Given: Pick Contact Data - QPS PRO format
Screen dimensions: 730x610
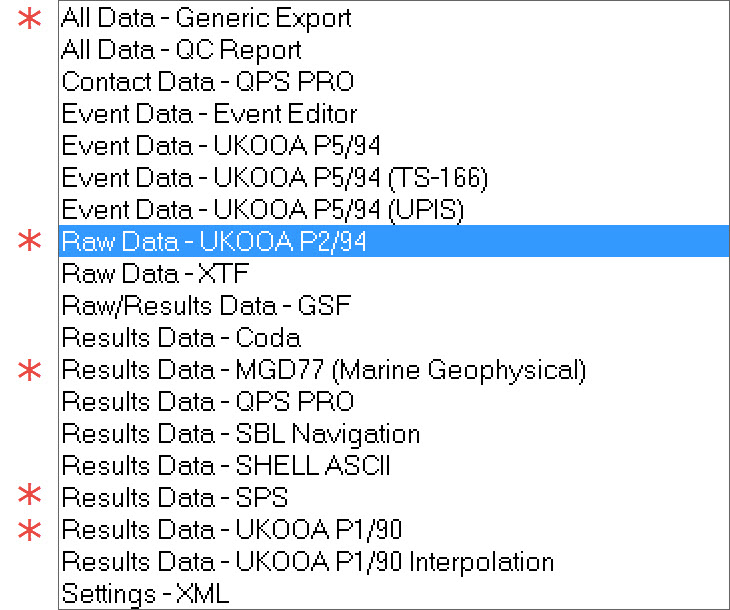Looking at the screenshot, I should pyautogui.click(x=208, y=82).
